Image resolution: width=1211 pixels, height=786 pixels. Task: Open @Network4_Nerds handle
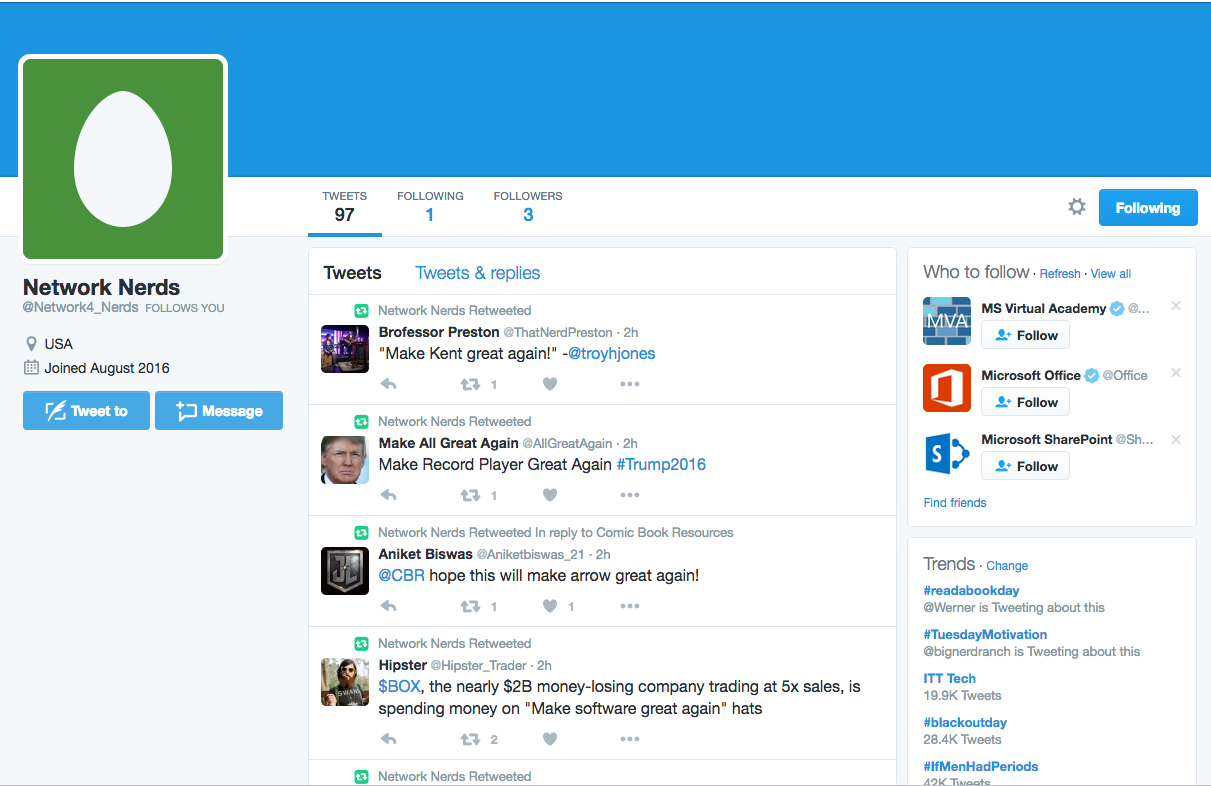coord(81,308)
